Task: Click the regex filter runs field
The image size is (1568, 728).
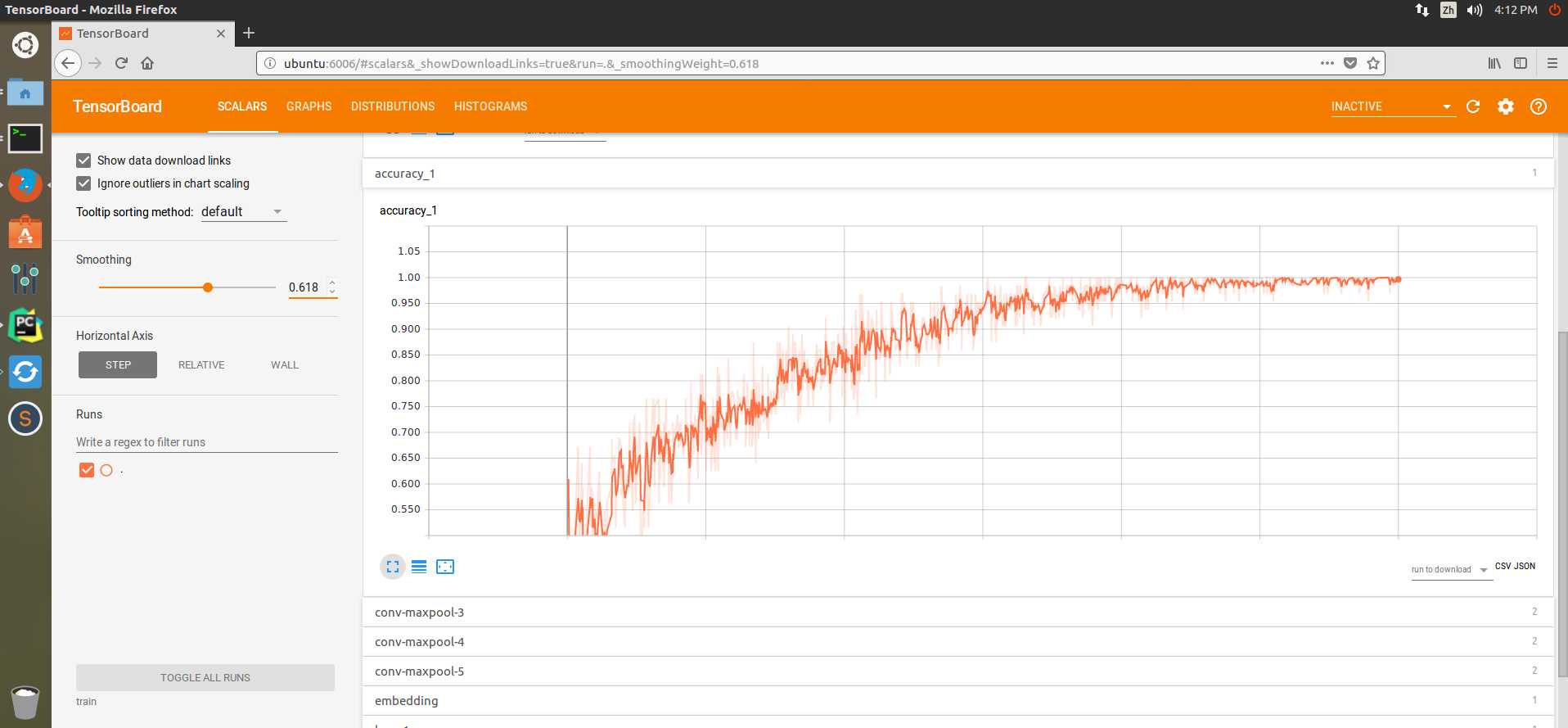Action: coord(207,442)
